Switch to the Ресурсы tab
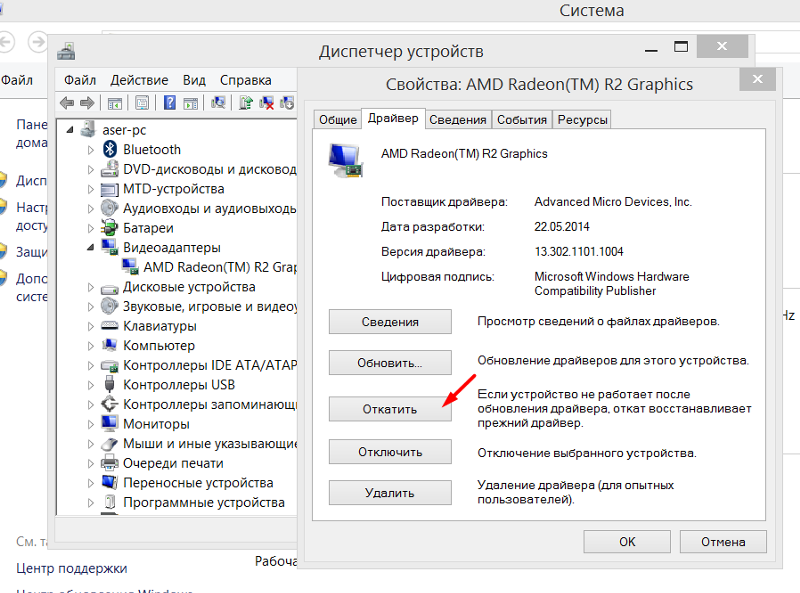This screenshot has height=593, width=800. (582, 119)
